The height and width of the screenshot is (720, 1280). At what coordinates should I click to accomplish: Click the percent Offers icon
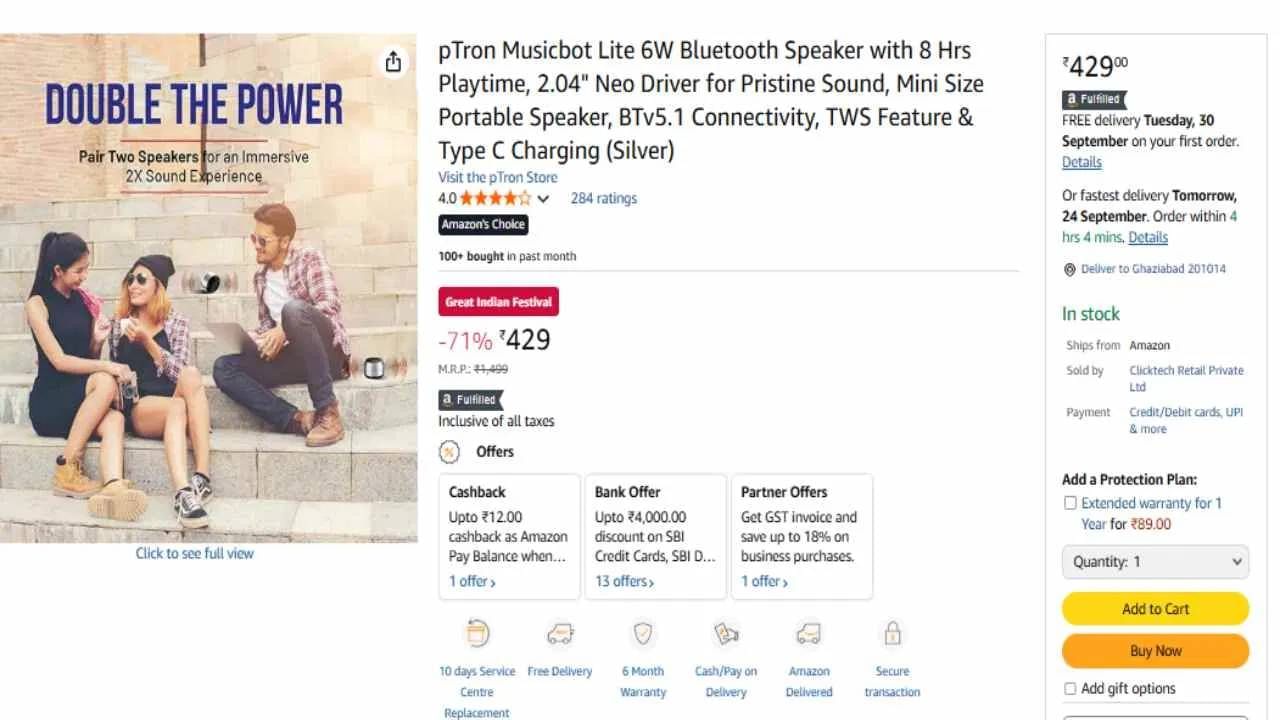pos(448,452)
